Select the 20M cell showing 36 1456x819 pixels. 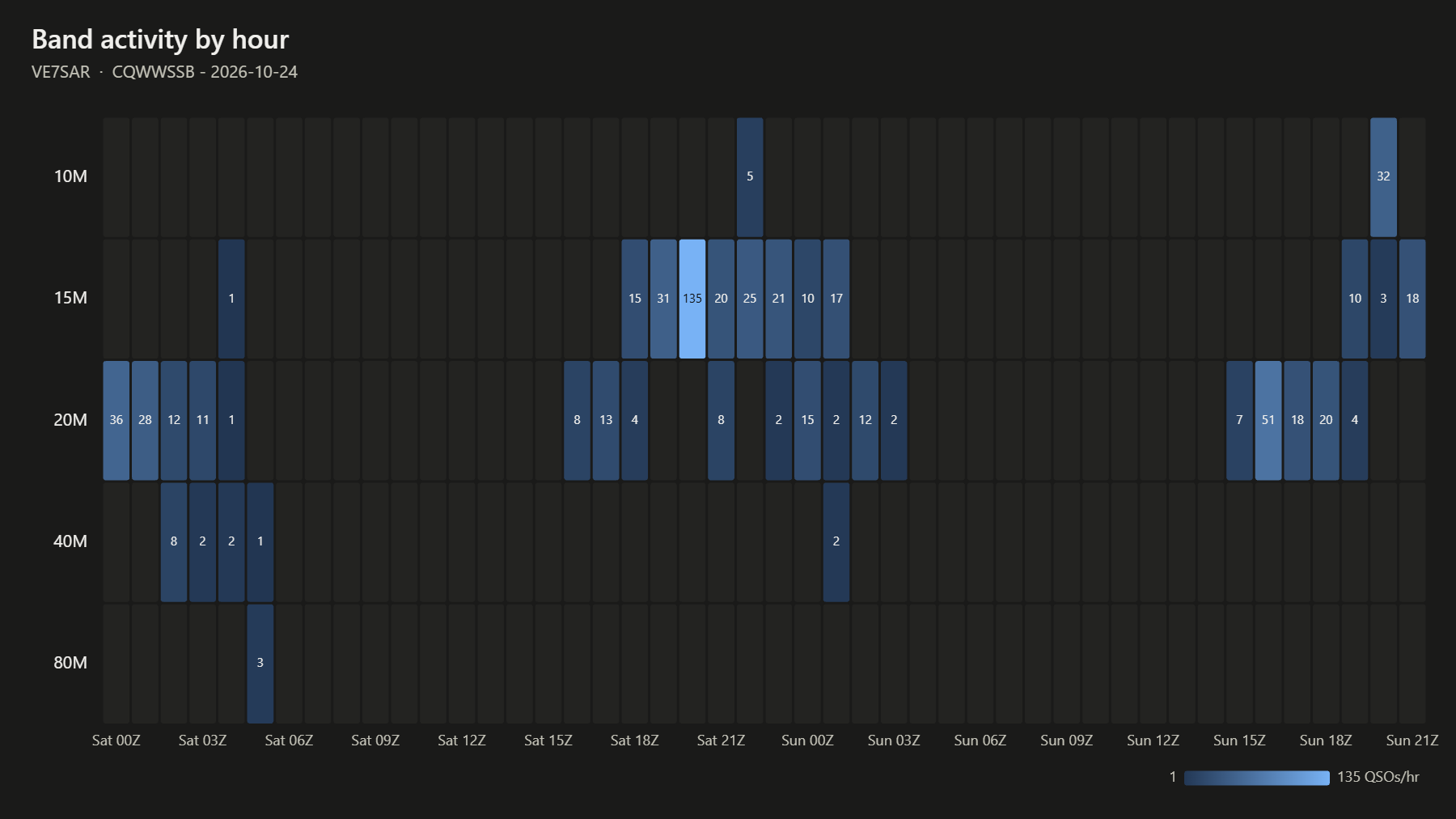pos(116,420)
